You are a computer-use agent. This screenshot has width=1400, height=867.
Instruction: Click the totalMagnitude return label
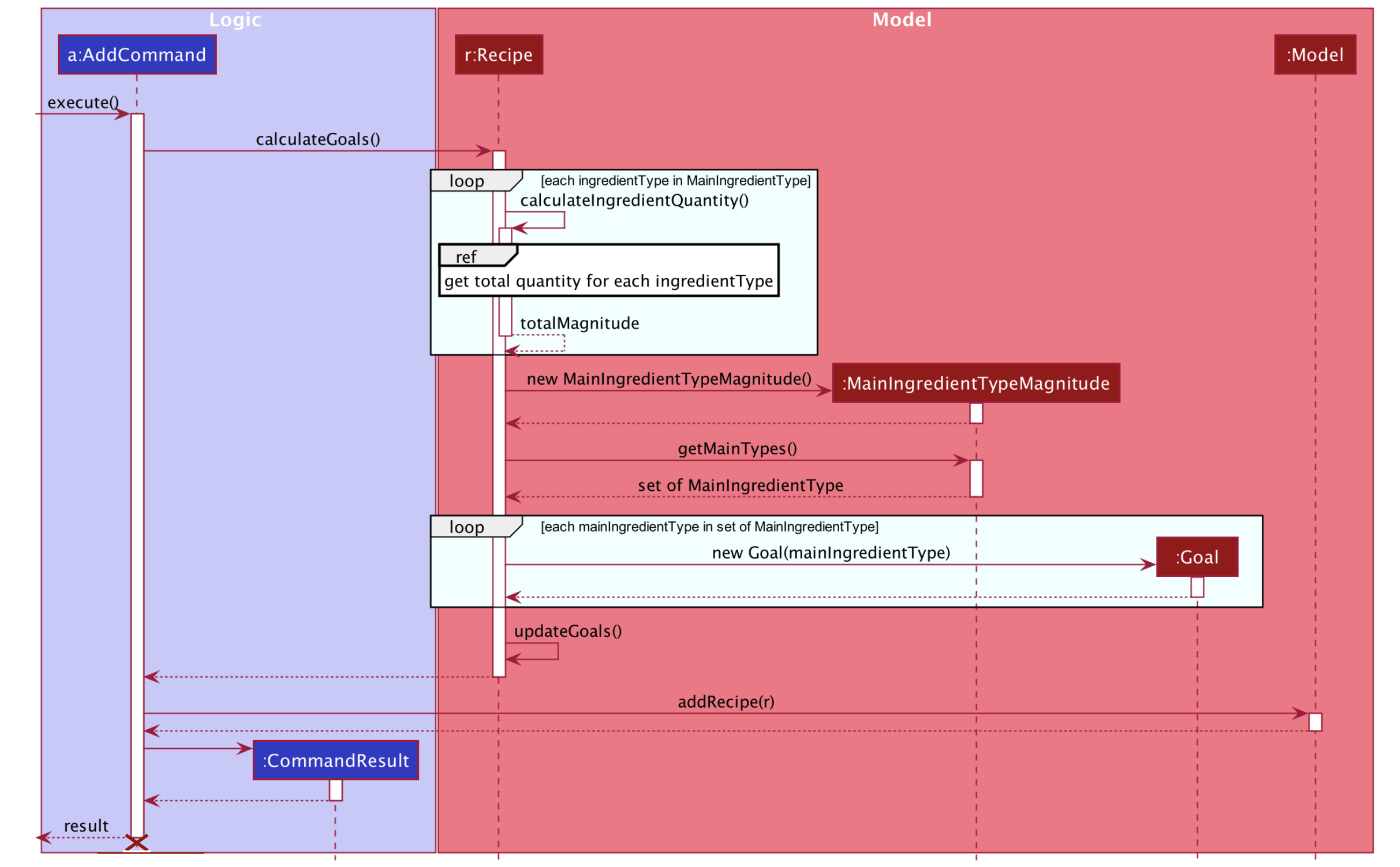[579, 324]
